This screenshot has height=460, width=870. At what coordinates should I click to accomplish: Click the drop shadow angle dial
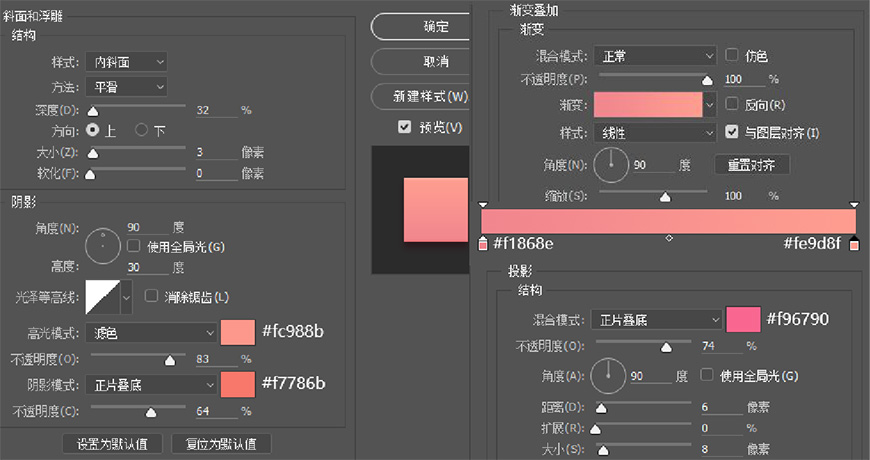click(608, 376)
